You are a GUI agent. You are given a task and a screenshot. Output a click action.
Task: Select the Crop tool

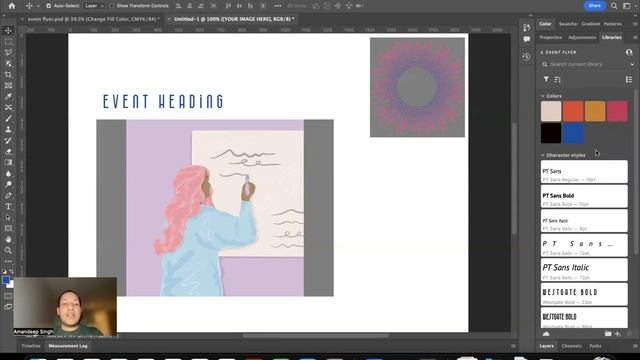tap(8, 75)
